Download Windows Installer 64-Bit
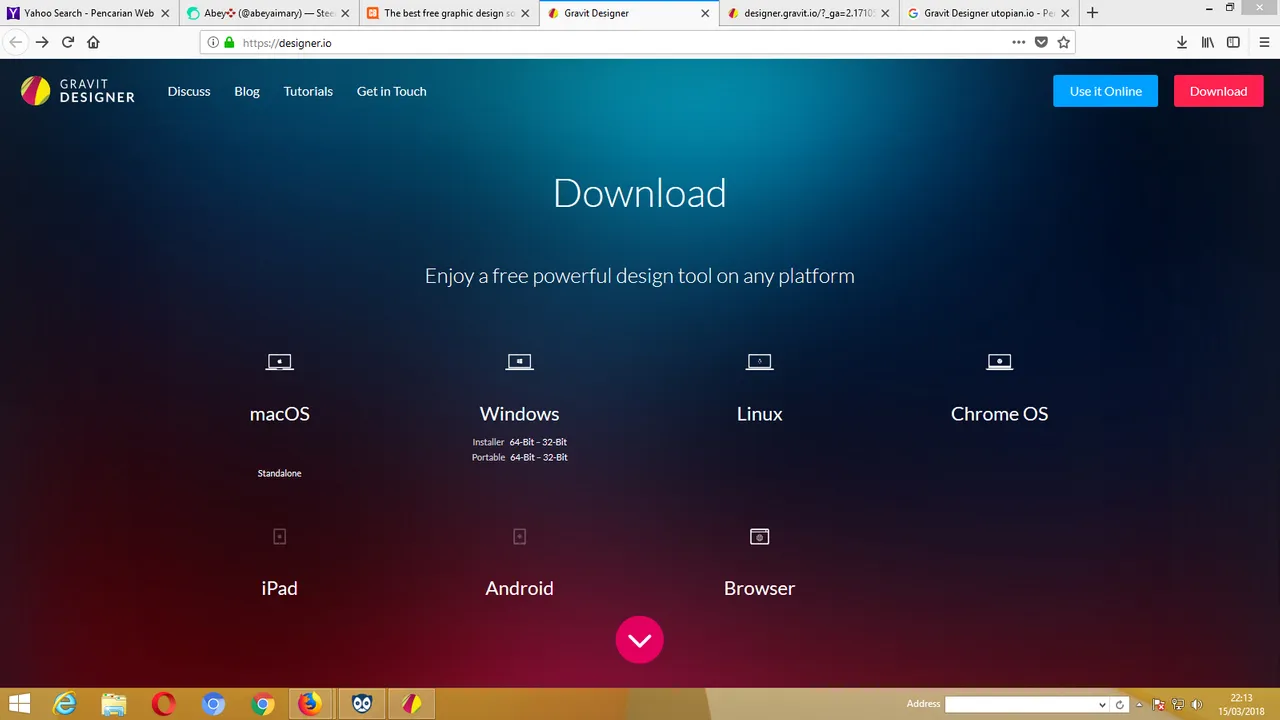This screenshot has height=720, width=1280. click(x=522, y=442)
